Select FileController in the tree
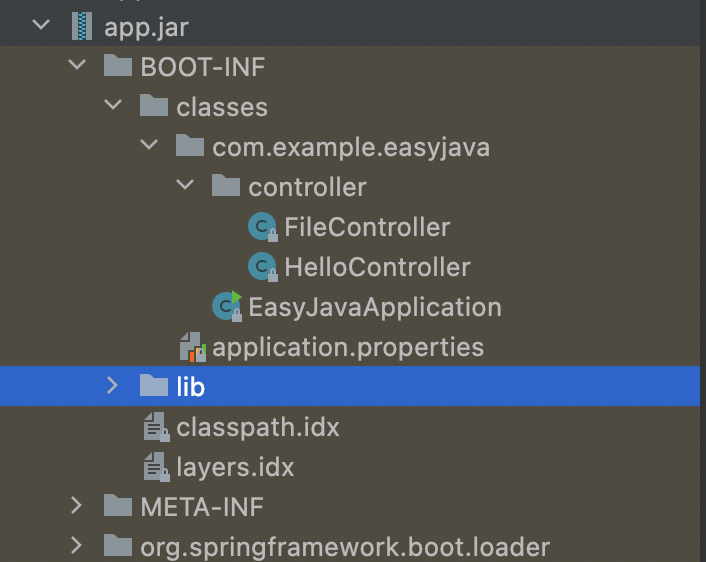 [x=367, y=227]
